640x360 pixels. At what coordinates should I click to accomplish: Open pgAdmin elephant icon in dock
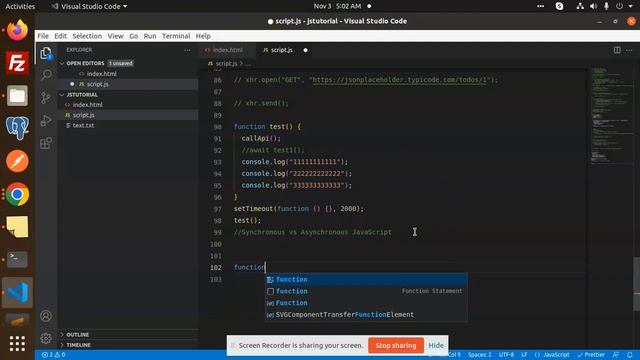pyautogui.click(x=17, y=128)
